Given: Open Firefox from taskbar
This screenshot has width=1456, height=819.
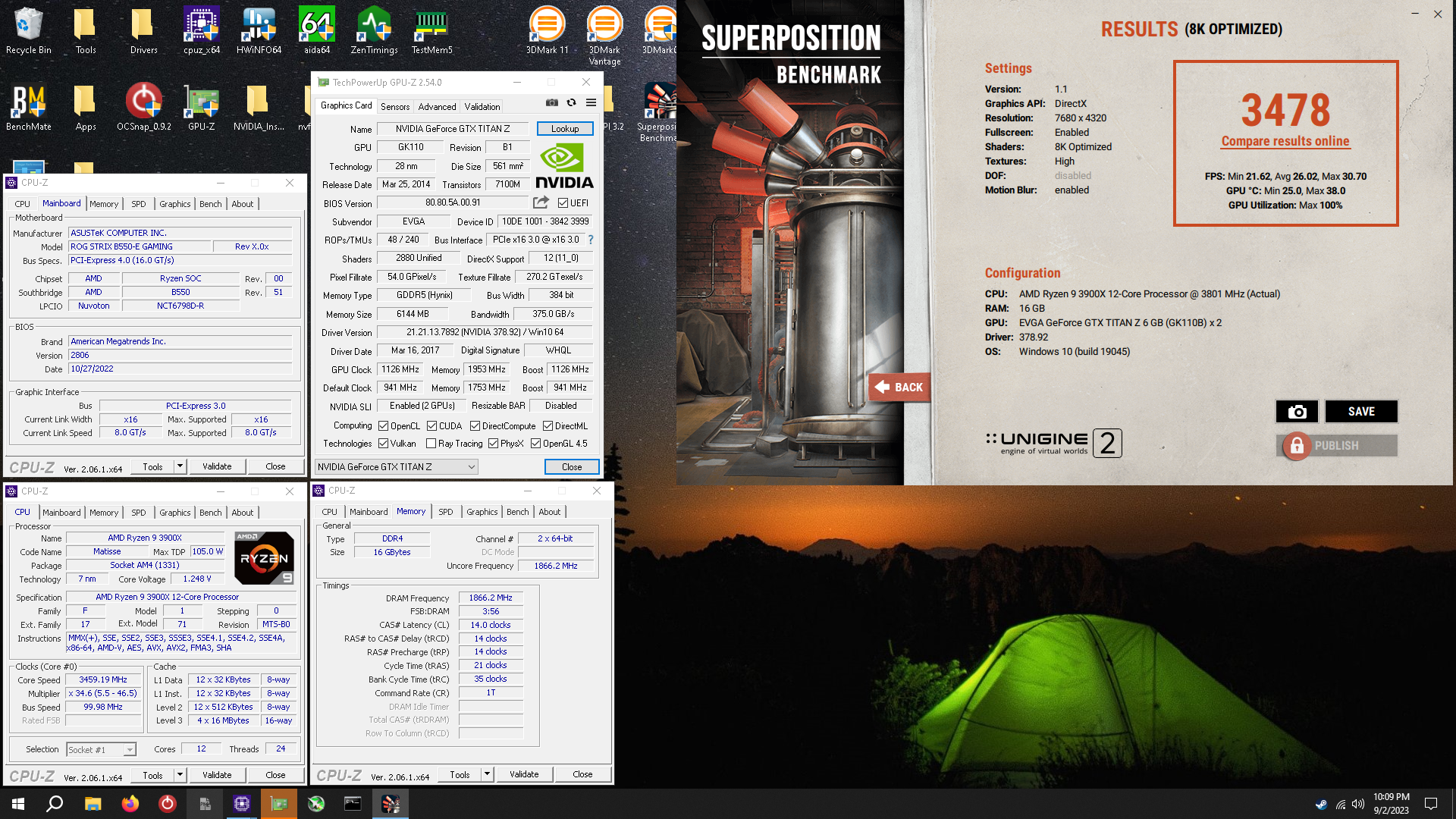Looking at the screenshot, I should (130, 804).
